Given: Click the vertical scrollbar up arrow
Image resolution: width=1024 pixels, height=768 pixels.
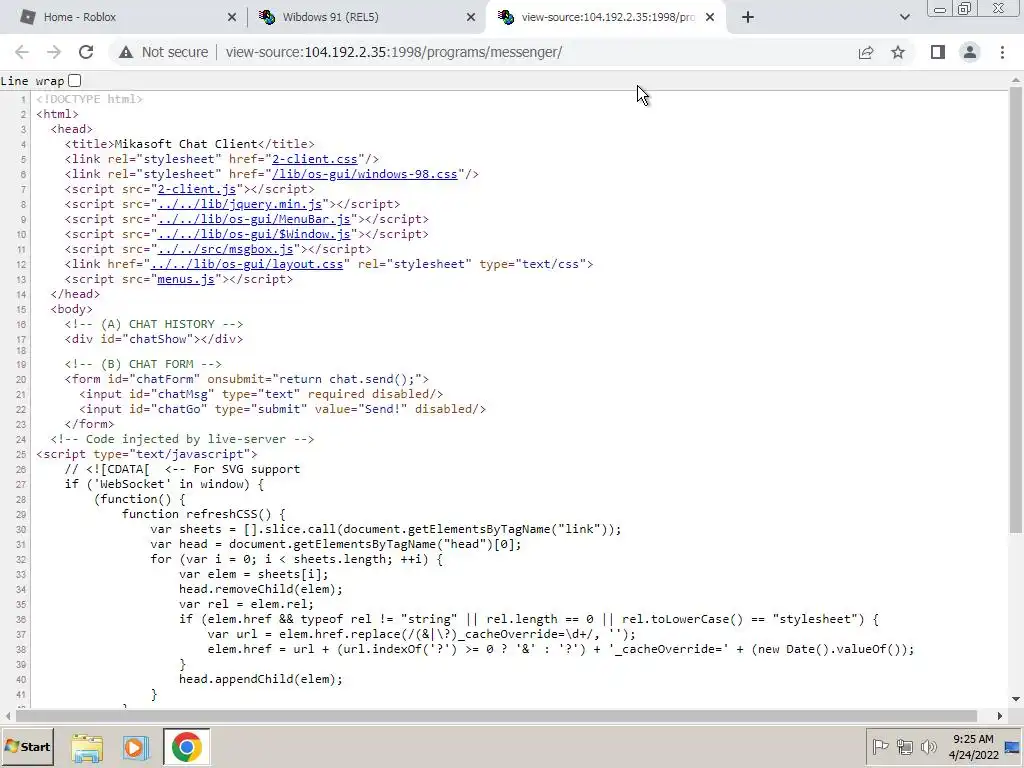Looking at the screenshot, I should [1016, 80].
